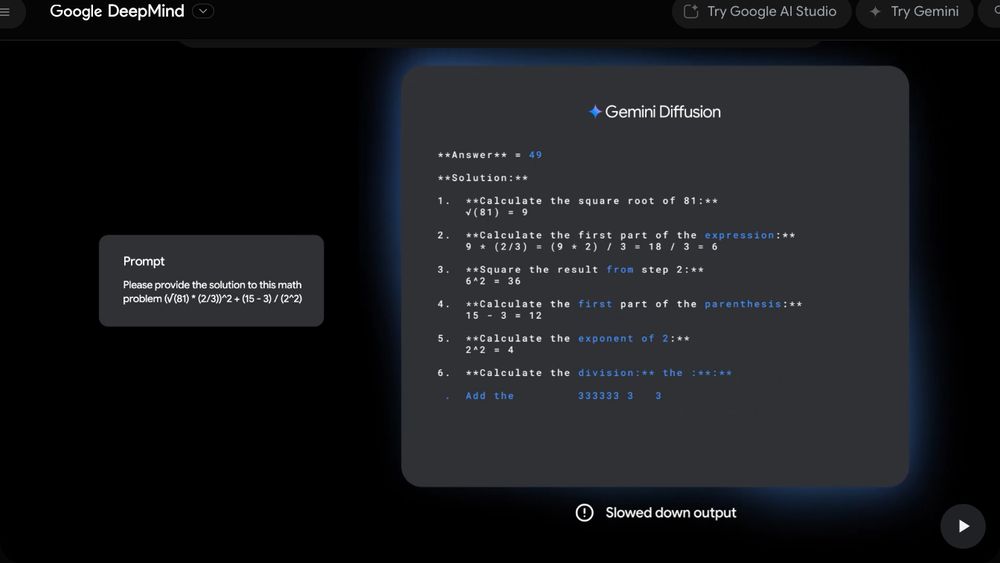The image size is (1000, 563).
Task: Click the Prompt heading in the prompt card
Action: [143, 261]
